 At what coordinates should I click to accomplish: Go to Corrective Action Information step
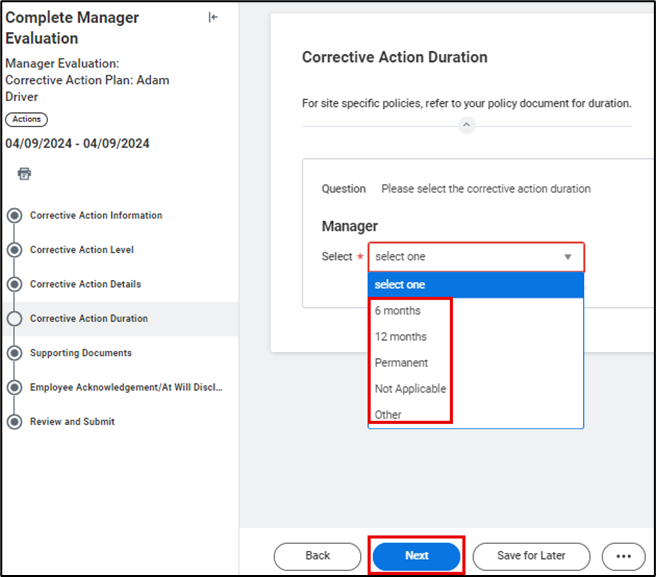(x=95, y=216)
